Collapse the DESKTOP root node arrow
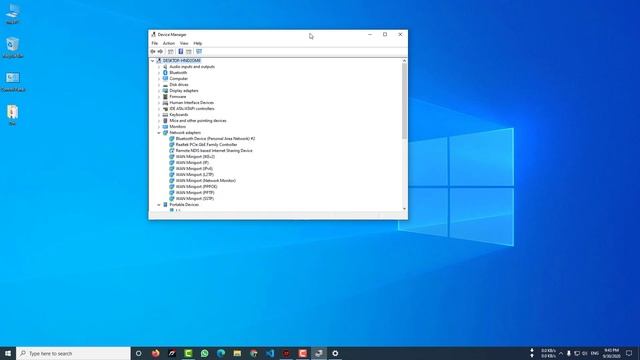This screenshot has width=640, height=360. coord(153,61)
